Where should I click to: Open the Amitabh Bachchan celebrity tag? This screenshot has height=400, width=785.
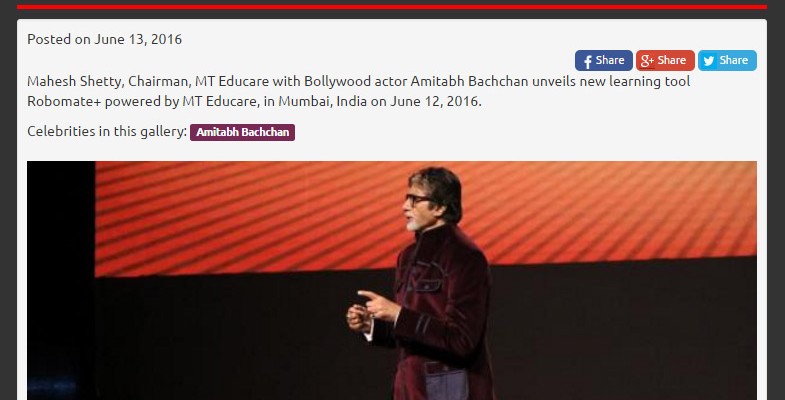coord(242,132)
